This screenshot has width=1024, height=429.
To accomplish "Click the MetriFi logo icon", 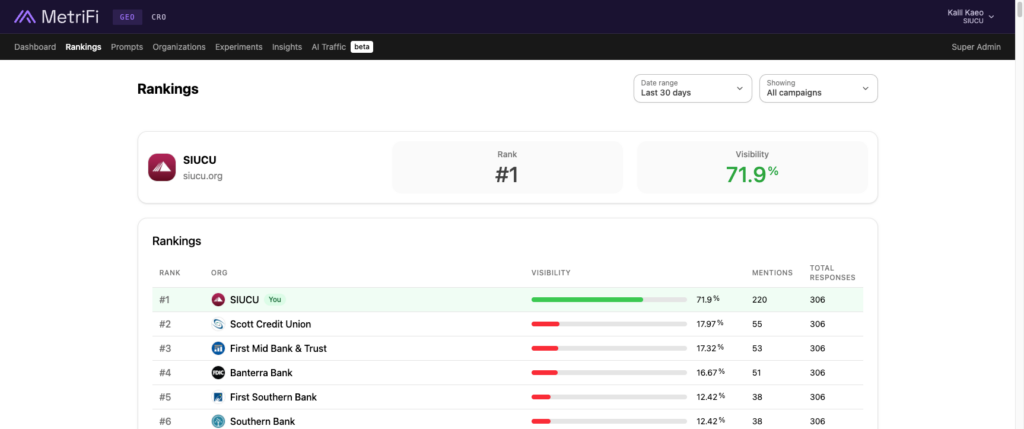I will click(x=25, y=17).
